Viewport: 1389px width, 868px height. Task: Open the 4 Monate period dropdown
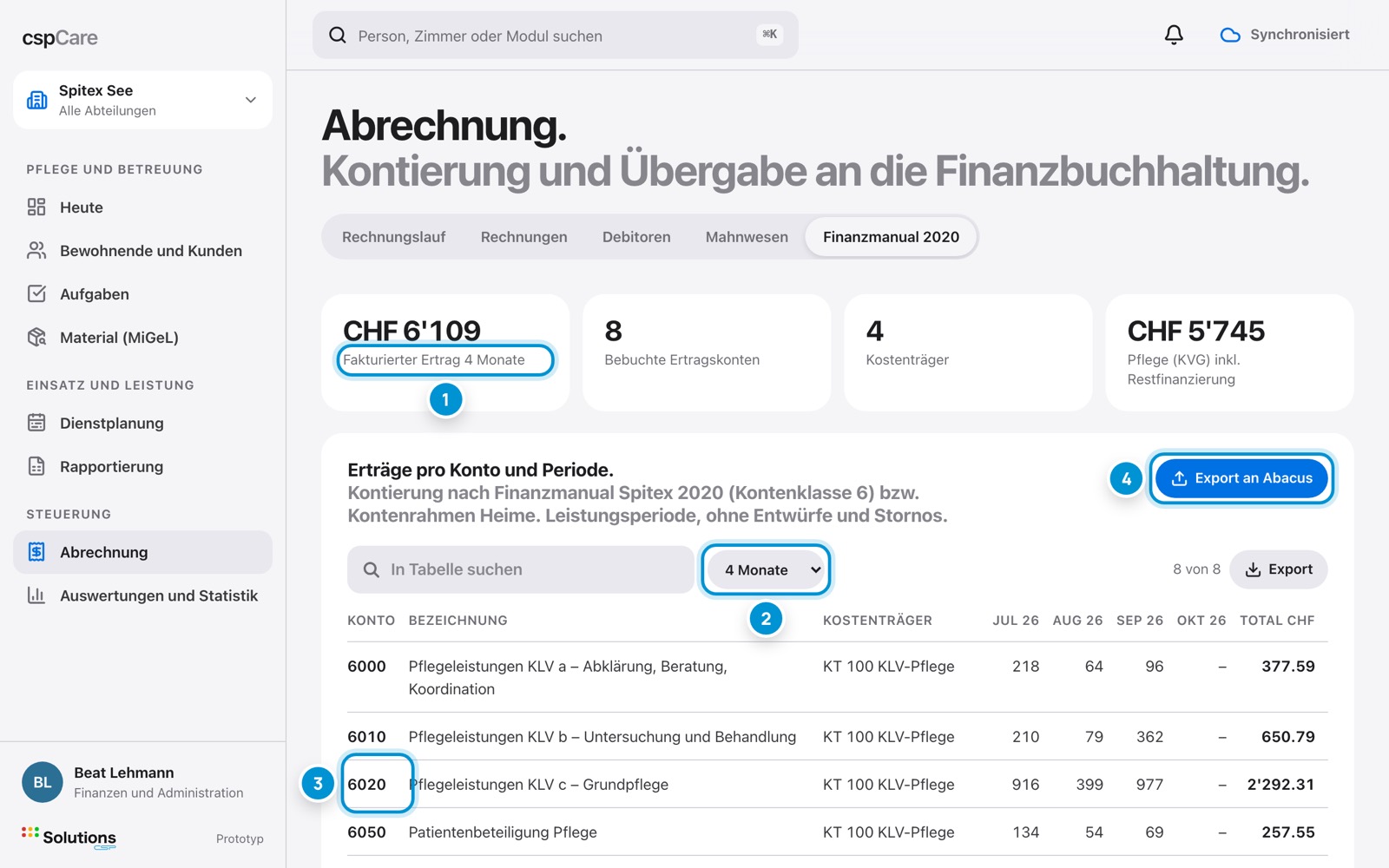pyautogui.click(x=767, y=569)
